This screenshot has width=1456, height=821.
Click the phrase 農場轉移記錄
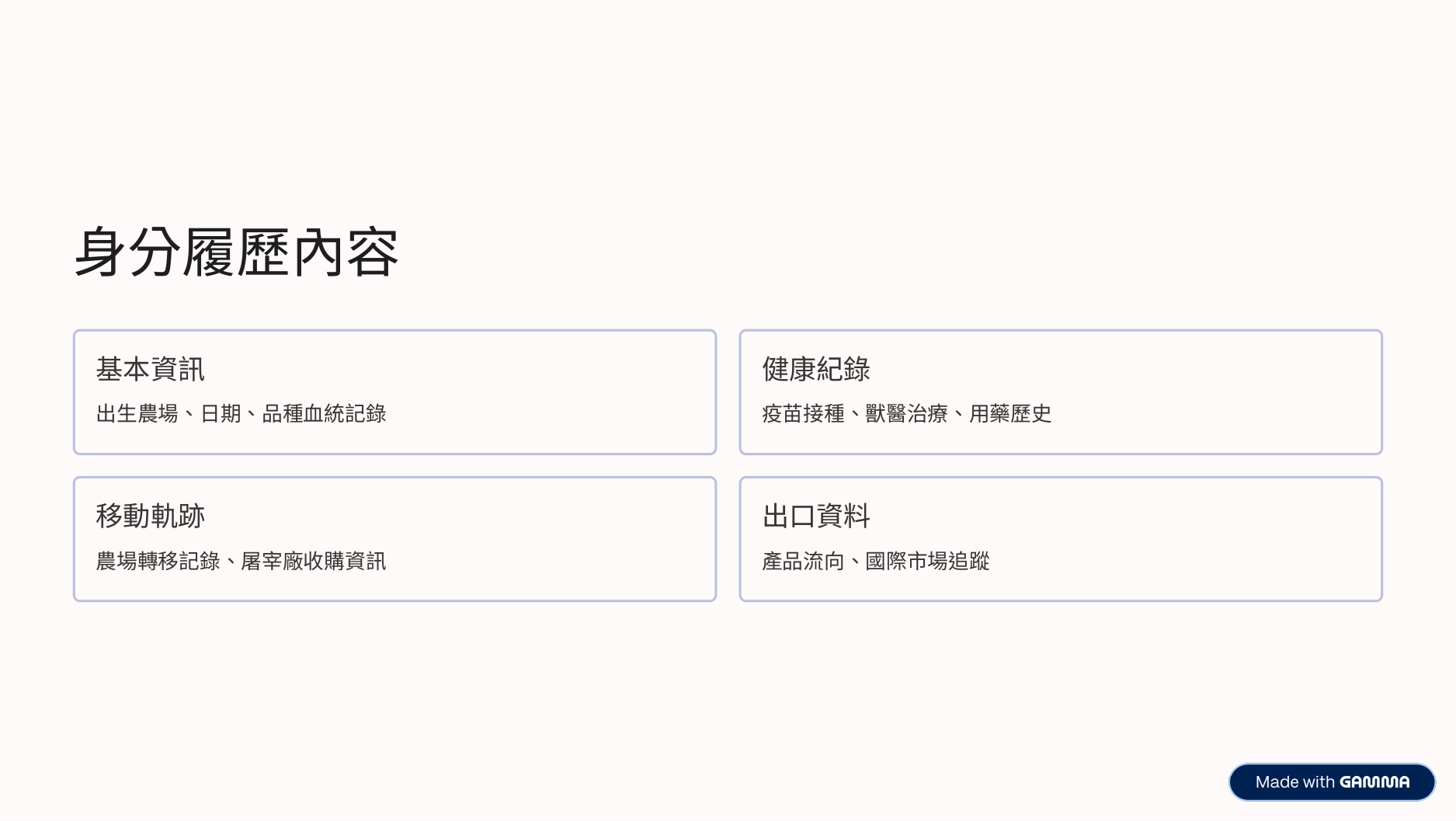click(158, 561)
